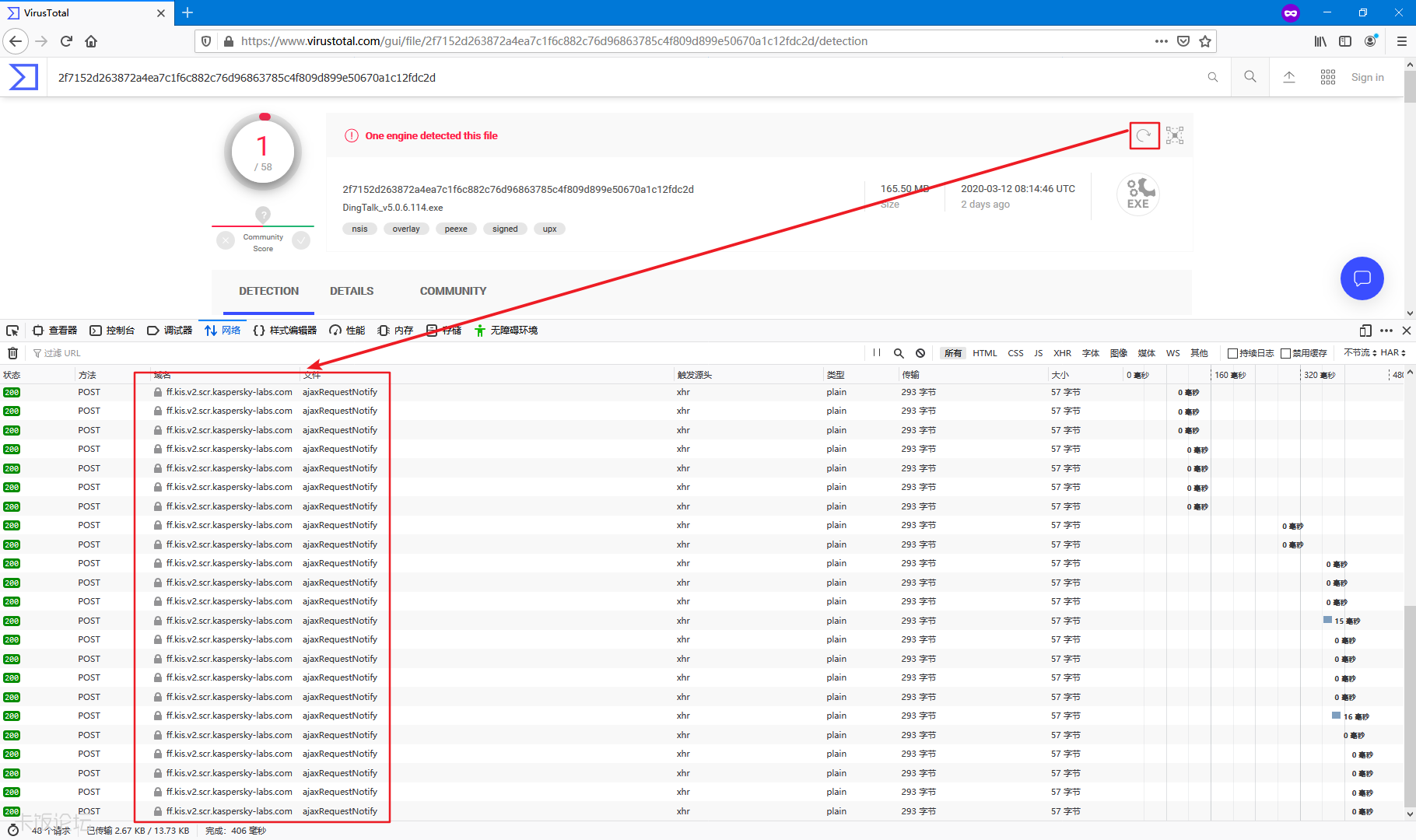Enable 禁用缓存 disable cache checkbox

pos(1285,353)
